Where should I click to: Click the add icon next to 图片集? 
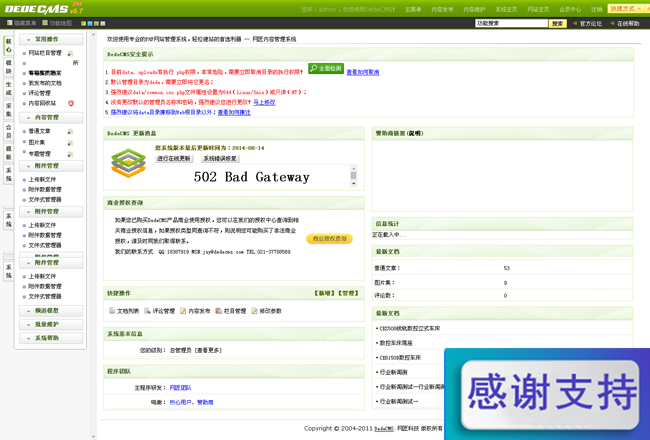(x=70, y=143)
